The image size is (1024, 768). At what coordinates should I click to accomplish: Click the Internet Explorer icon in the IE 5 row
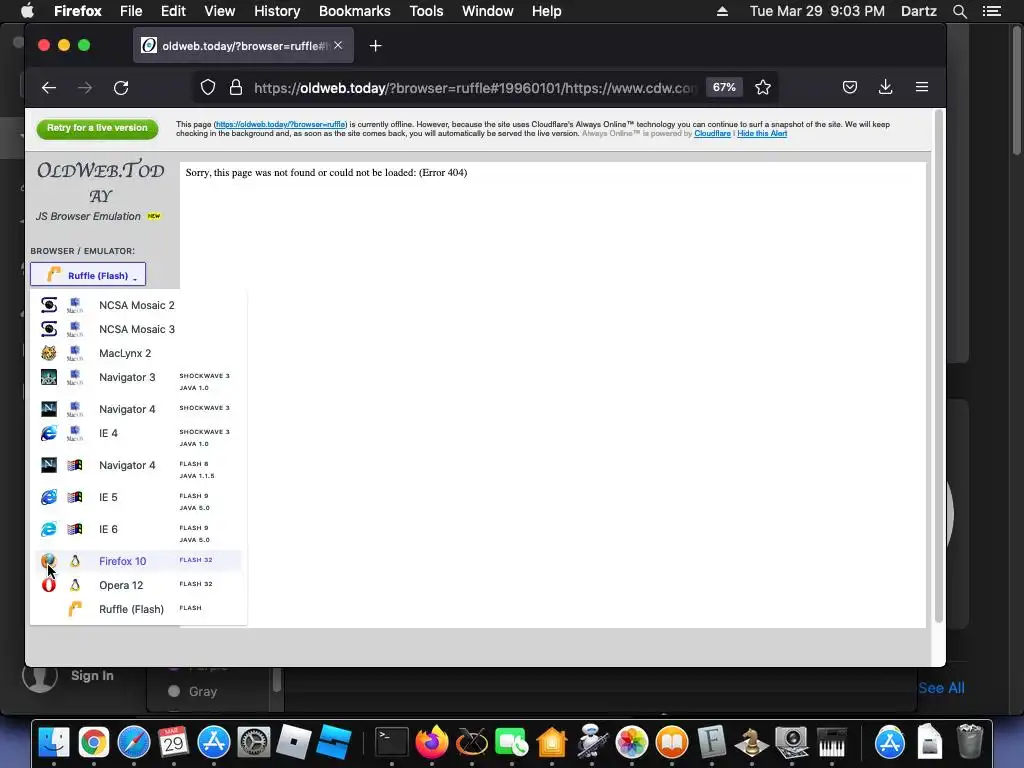[49, 497]
